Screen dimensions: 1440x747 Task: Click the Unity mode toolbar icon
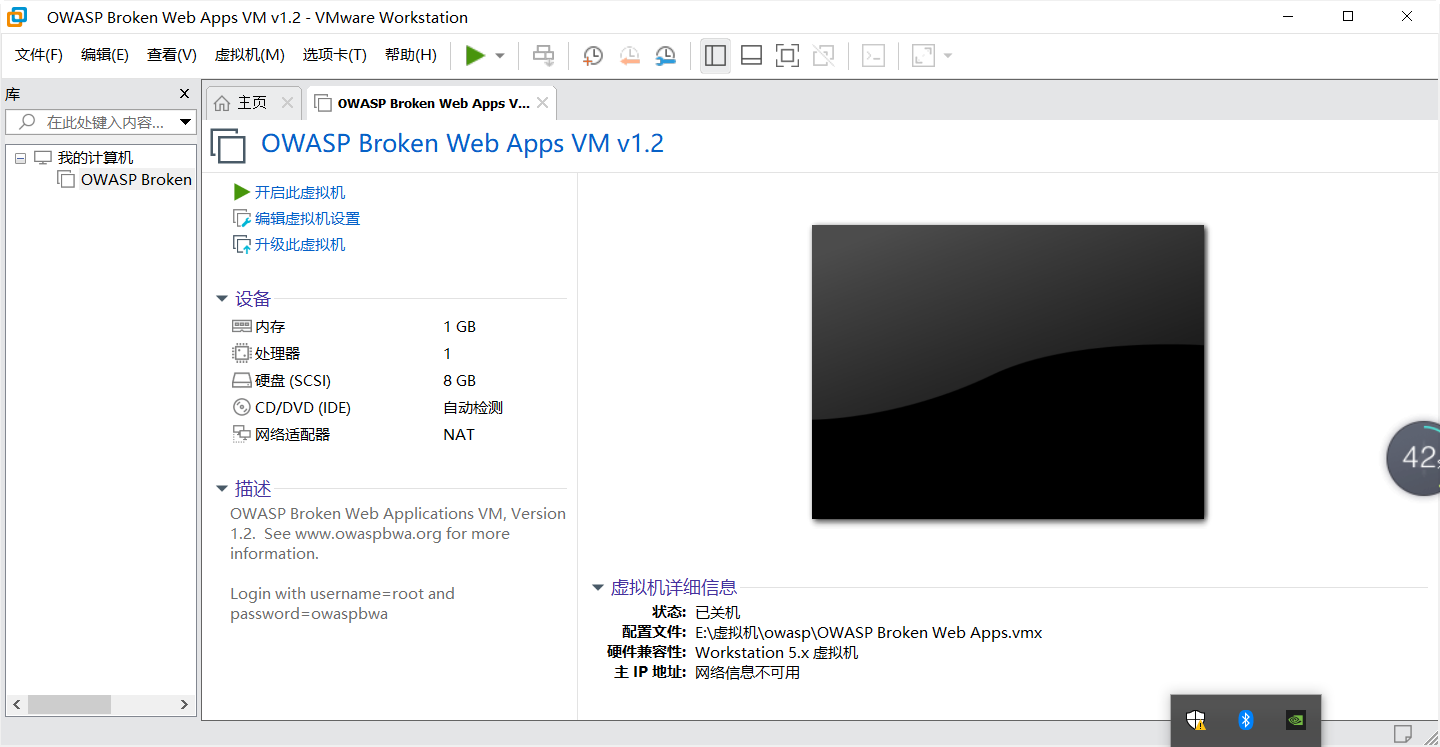click(x=823, y=56)
